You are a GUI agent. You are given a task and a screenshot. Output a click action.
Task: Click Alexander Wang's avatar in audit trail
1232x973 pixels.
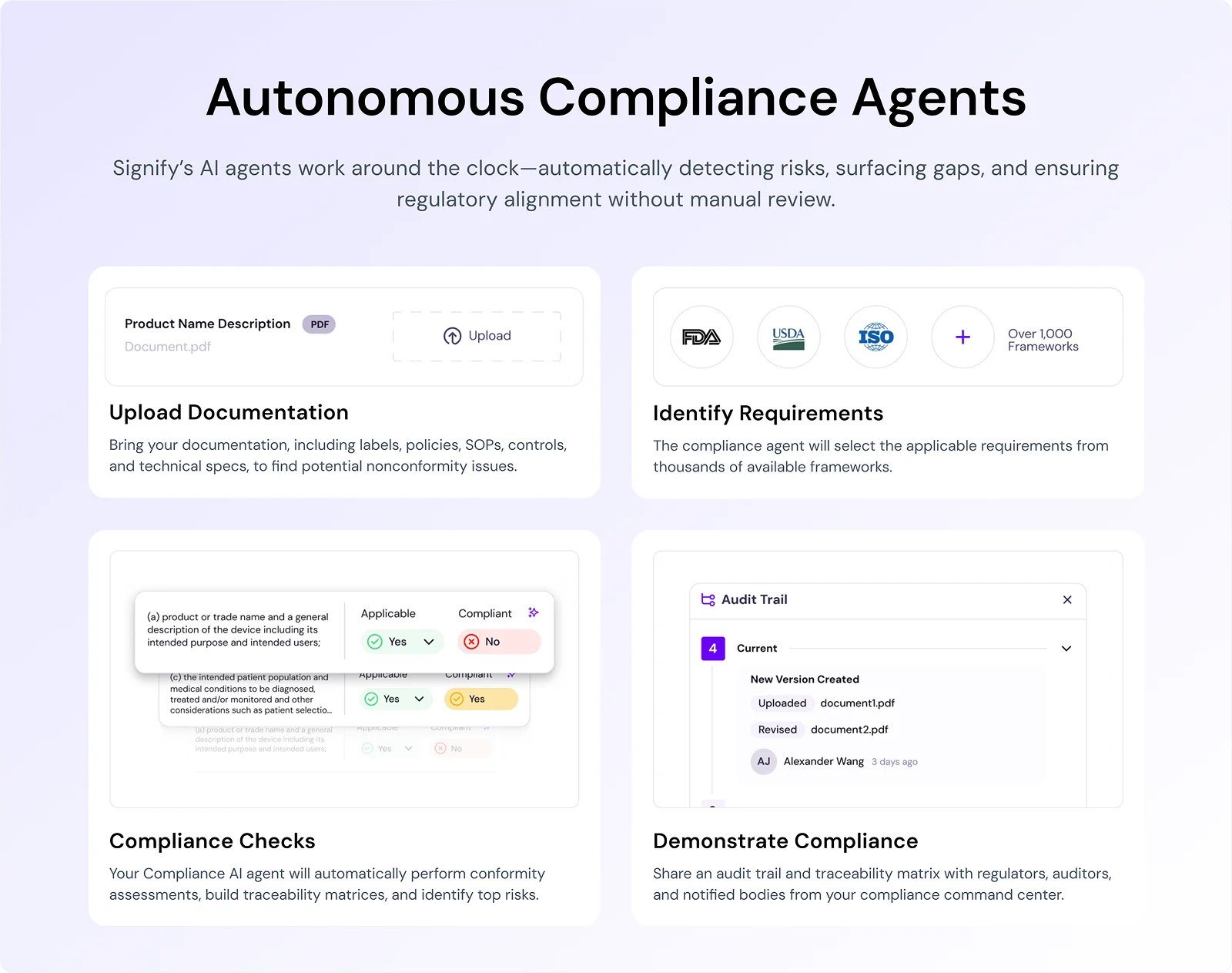coord(762,761)
